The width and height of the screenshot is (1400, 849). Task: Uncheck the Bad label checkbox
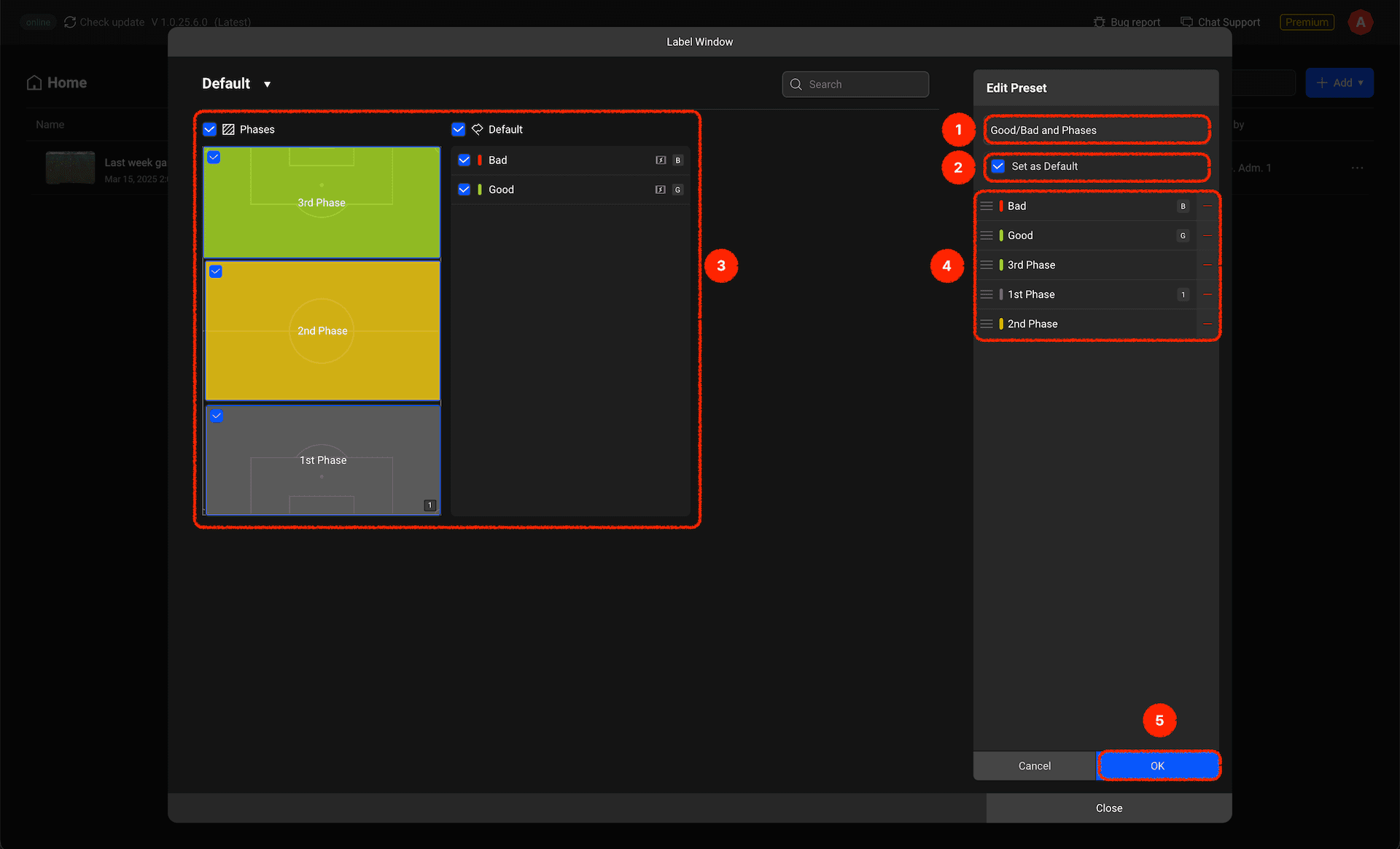[x=464, y=160]
